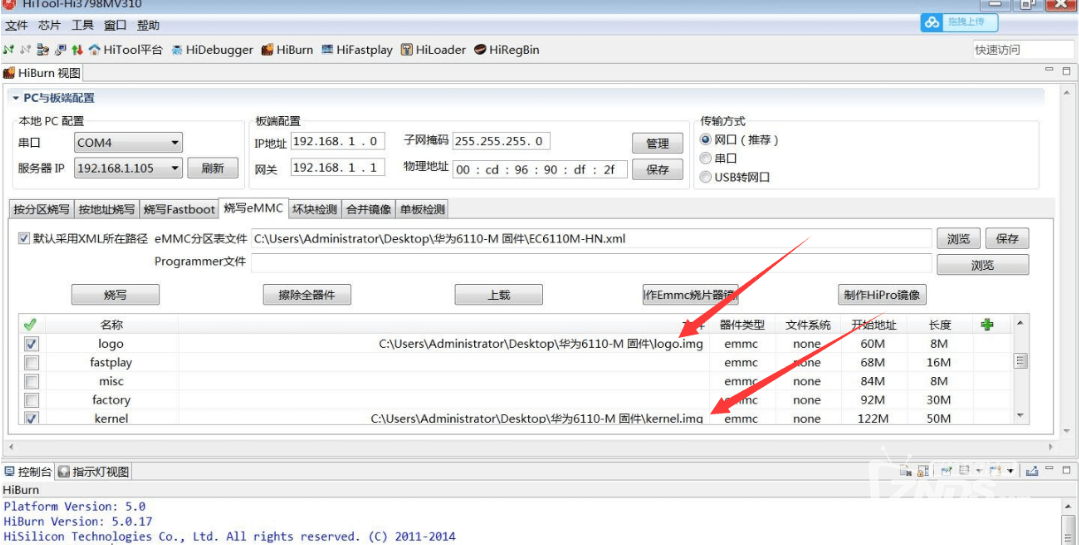Click the Open Console icon
1079x545 pixels.
click(995, 471)
